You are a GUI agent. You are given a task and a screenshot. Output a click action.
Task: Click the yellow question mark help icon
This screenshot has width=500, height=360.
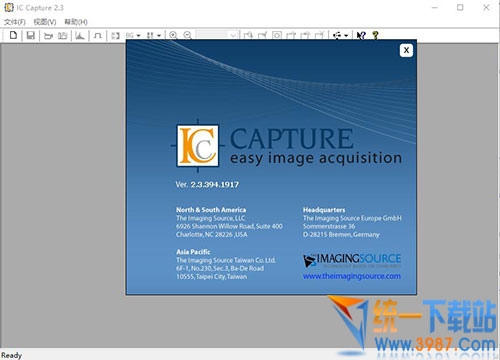(375, 35)
